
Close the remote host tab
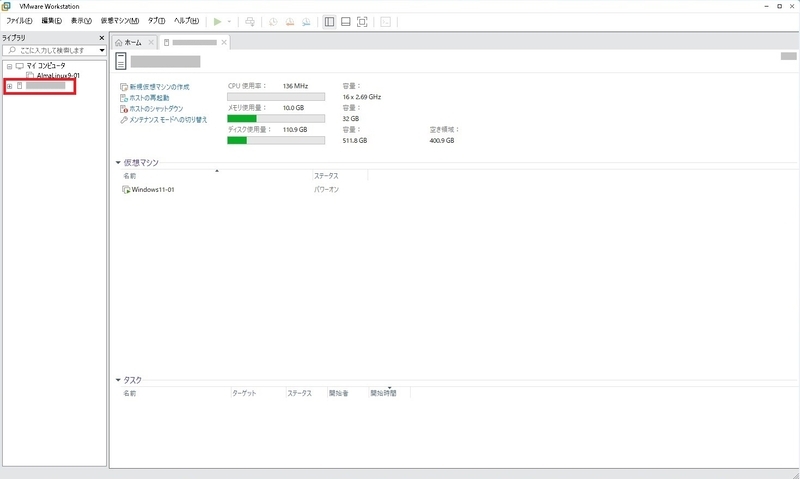[x=224, y=42]
